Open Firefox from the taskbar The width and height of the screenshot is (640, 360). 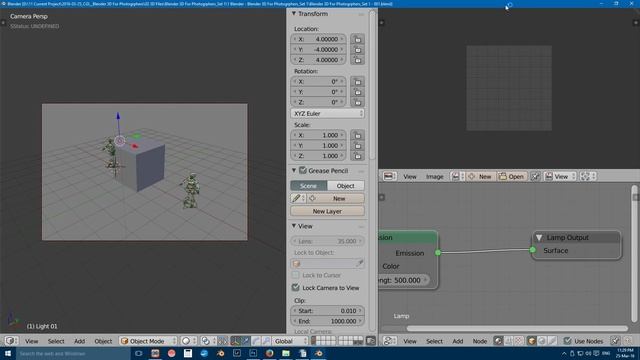tap(269, 353)
